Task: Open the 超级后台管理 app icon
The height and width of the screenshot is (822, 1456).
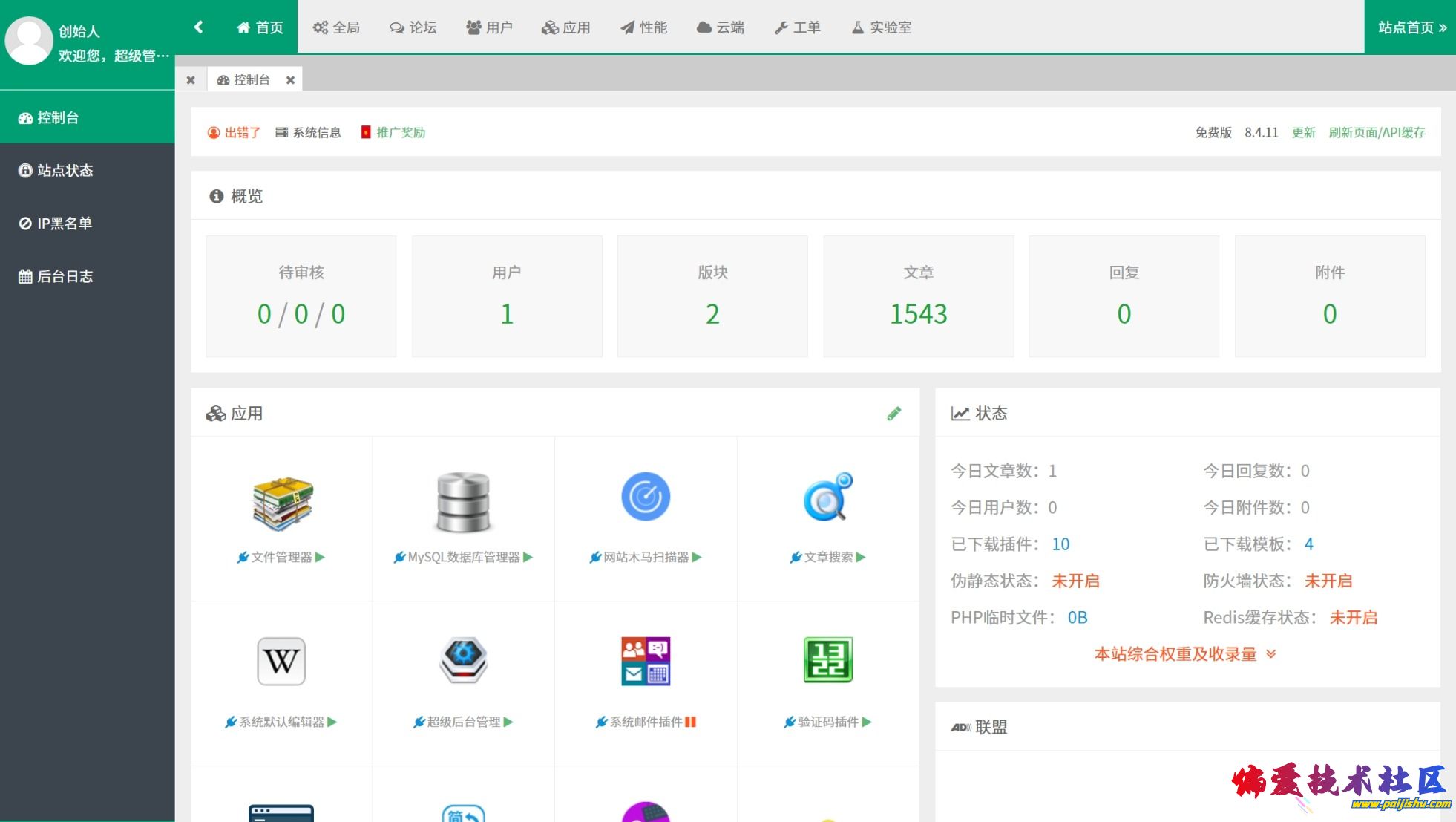Action: tap(463, 660)
